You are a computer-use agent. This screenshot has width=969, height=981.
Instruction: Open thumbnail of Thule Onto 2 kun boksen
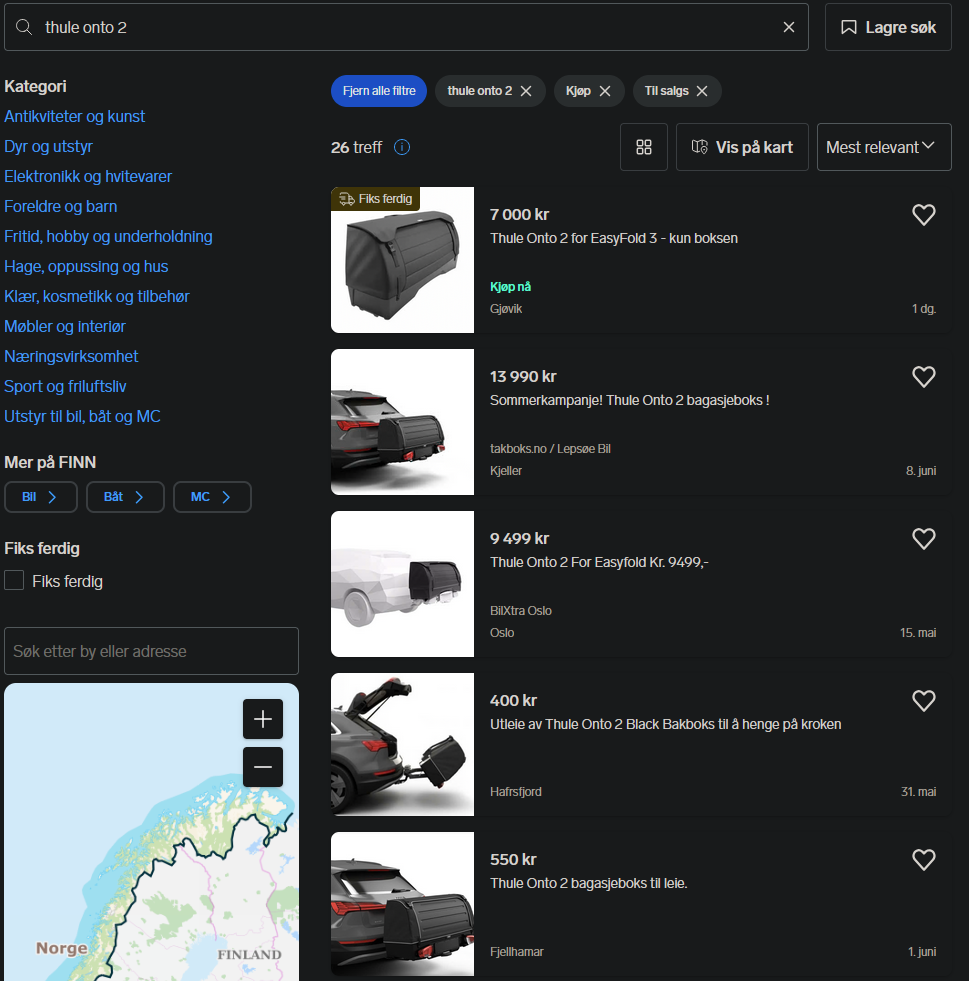[x=402, y=260]
